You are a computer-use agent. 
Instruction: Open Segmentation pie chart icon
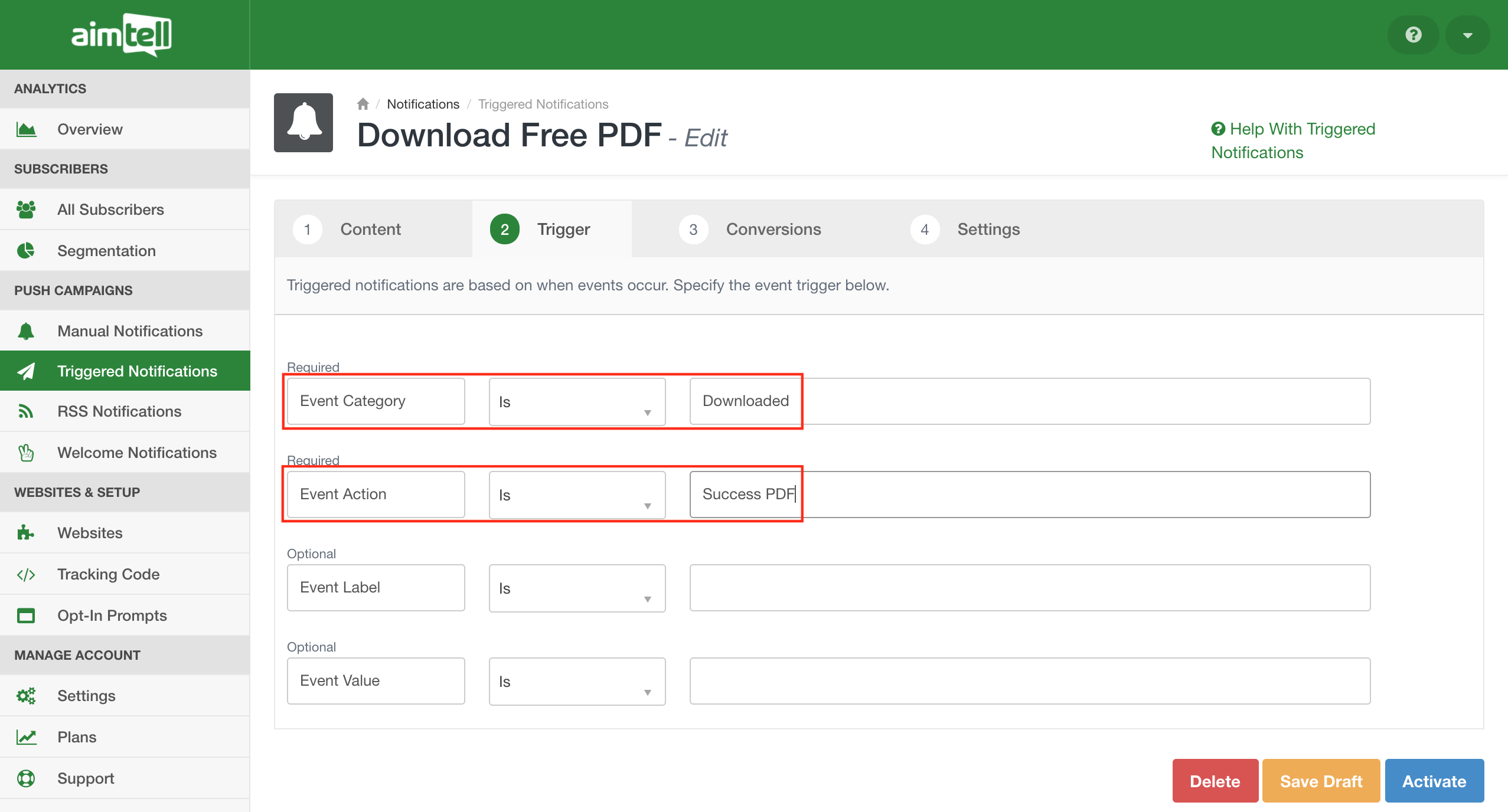click(x=26, y=251)
